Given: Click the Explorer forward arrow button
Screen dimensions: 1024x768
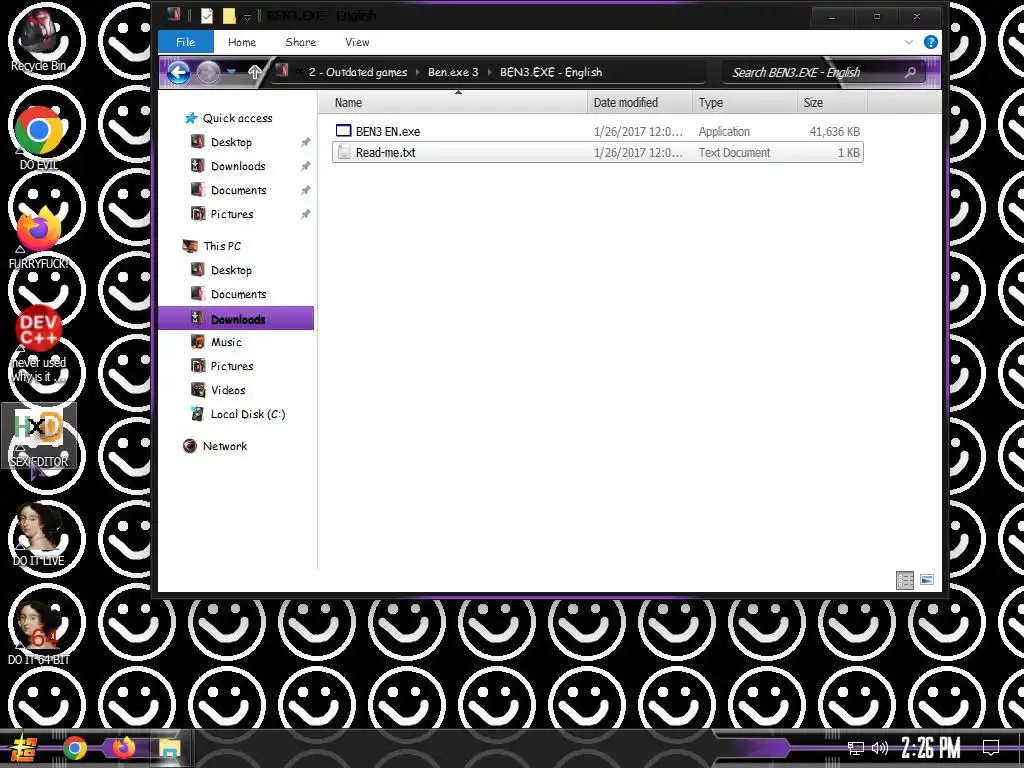Looking at the screenshot, I should [208, 72].
